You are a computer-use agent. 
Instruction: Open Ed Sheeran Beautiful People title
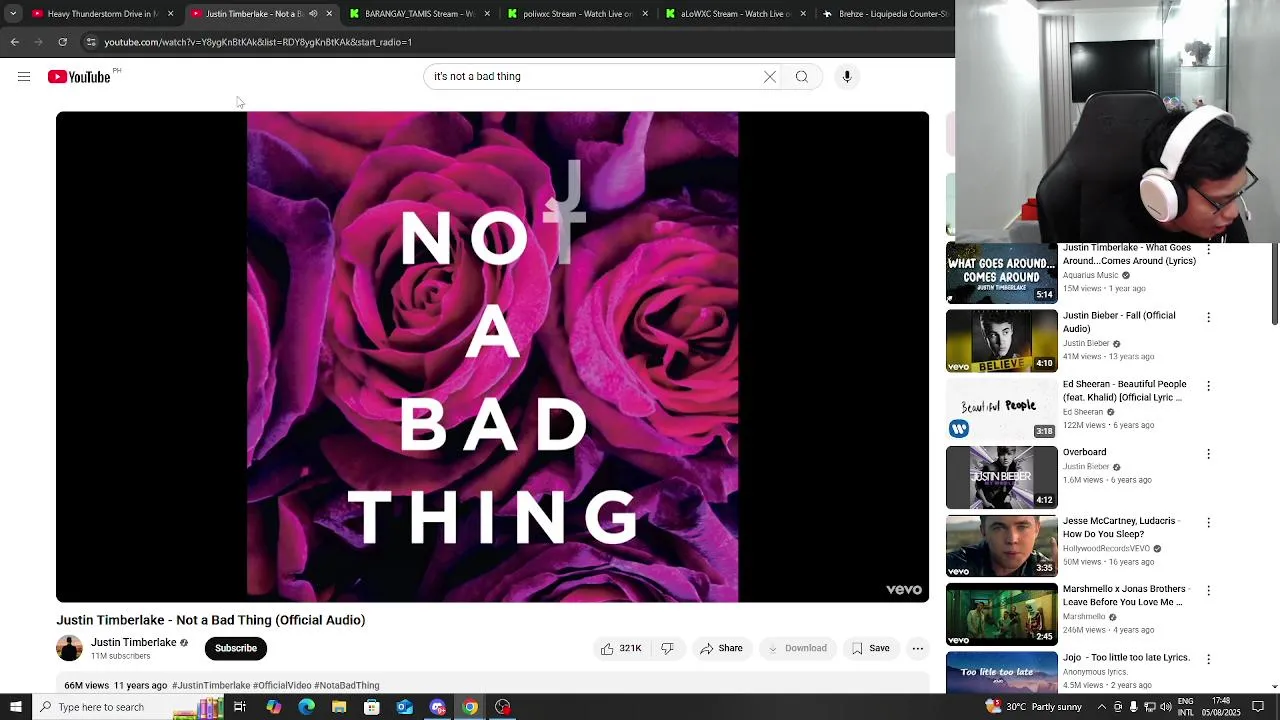(1125, 391)
